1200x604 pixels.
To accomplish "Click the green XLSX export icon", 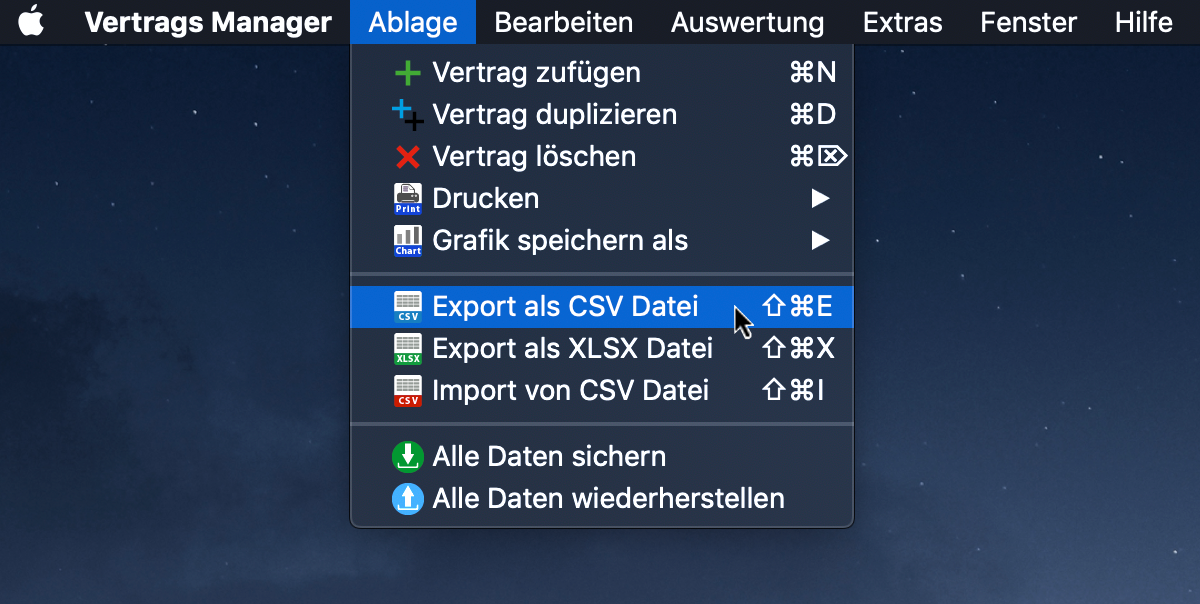I will 408,348.
